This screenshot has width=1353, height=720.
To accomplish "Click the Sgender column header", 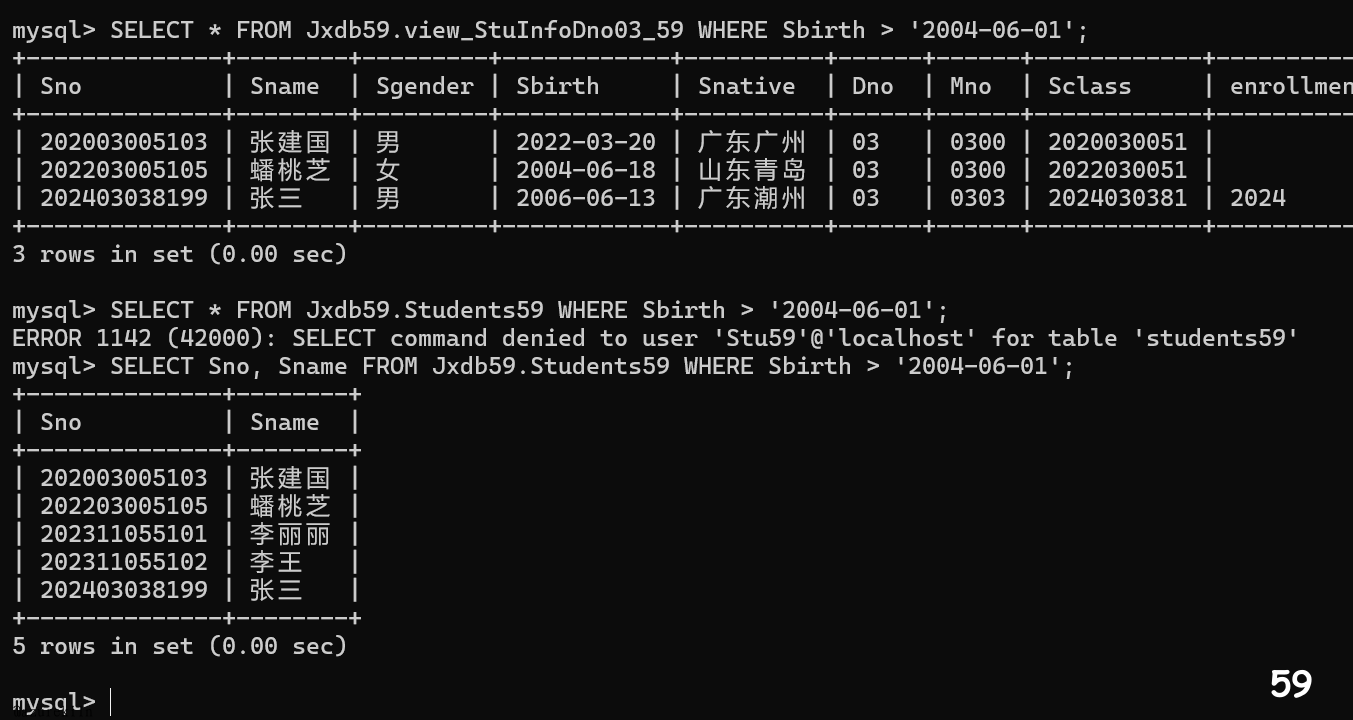I will [x=424, y=86].
